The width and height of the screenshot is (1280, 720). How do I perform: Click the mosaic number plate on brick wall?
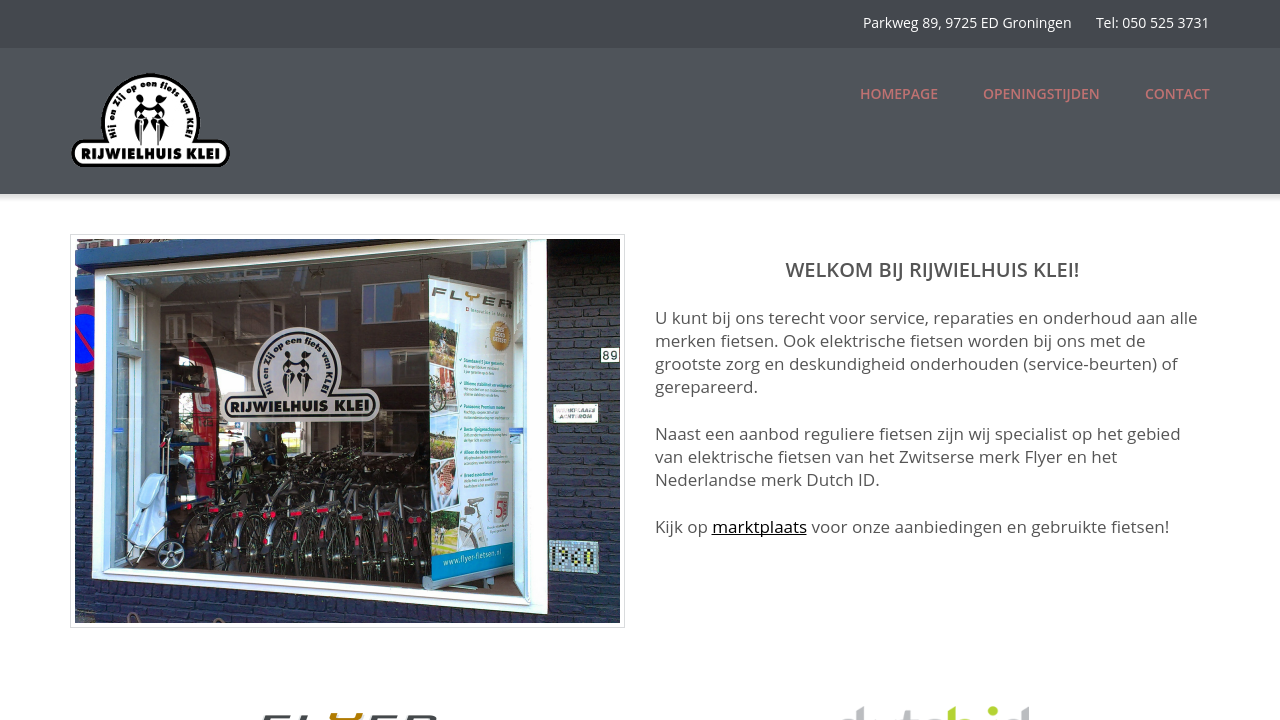click(x=573, y=556)
